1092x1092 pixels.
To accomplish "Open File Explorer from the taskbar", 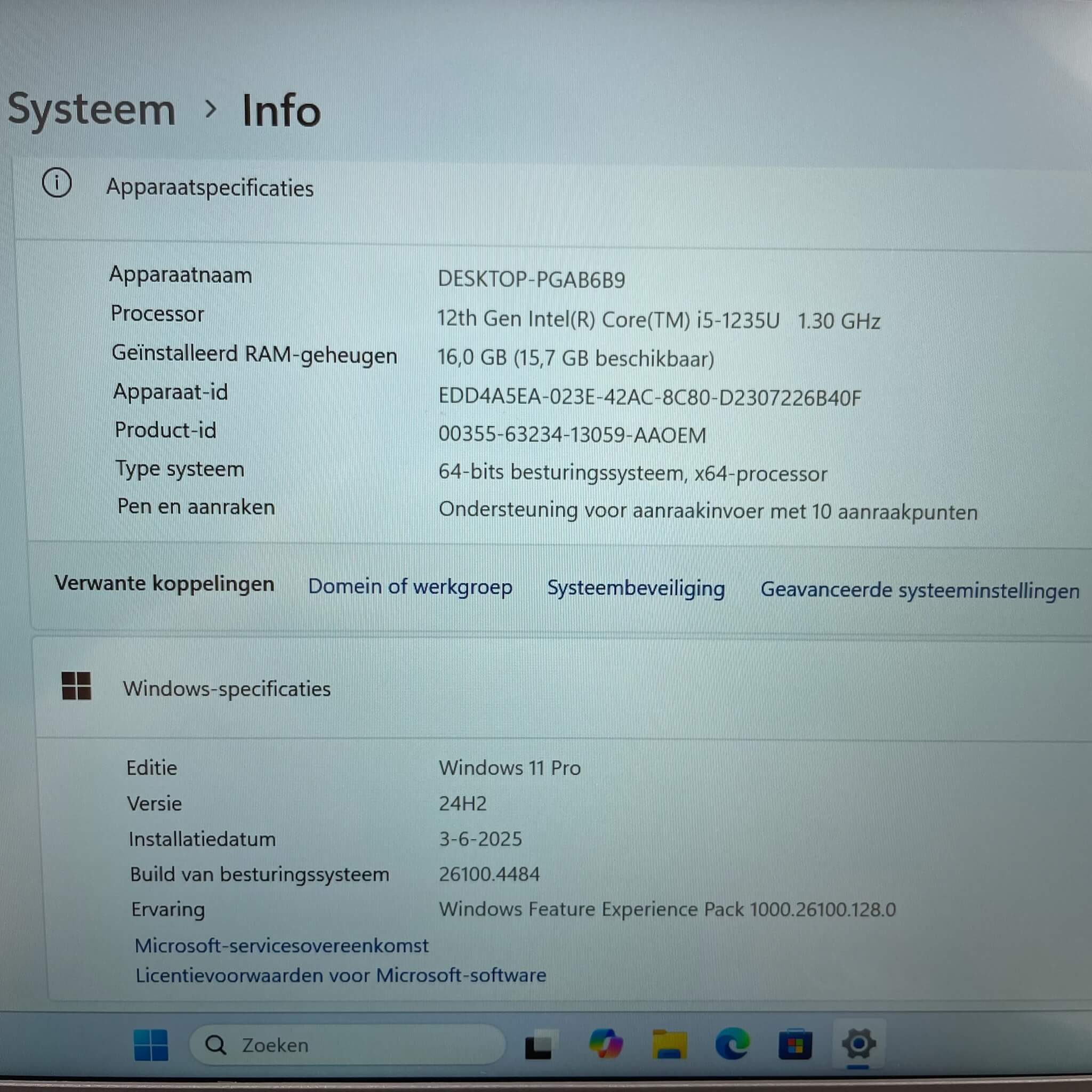I will tap(670, 1045).
